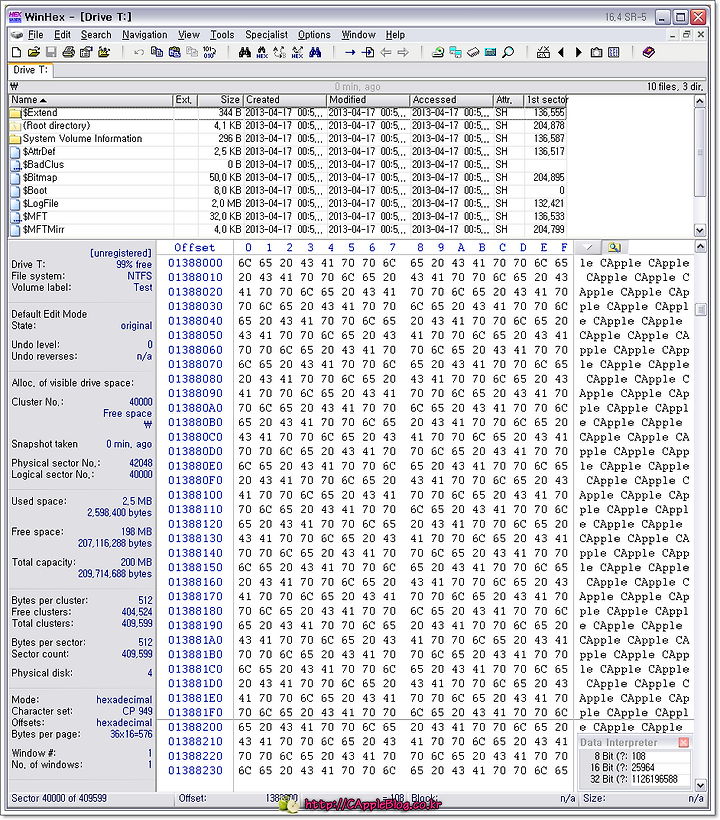Viewport: 720px width, 820px height.
Task: Click the Paste Clipboard icon
Action: coord(175,52)
